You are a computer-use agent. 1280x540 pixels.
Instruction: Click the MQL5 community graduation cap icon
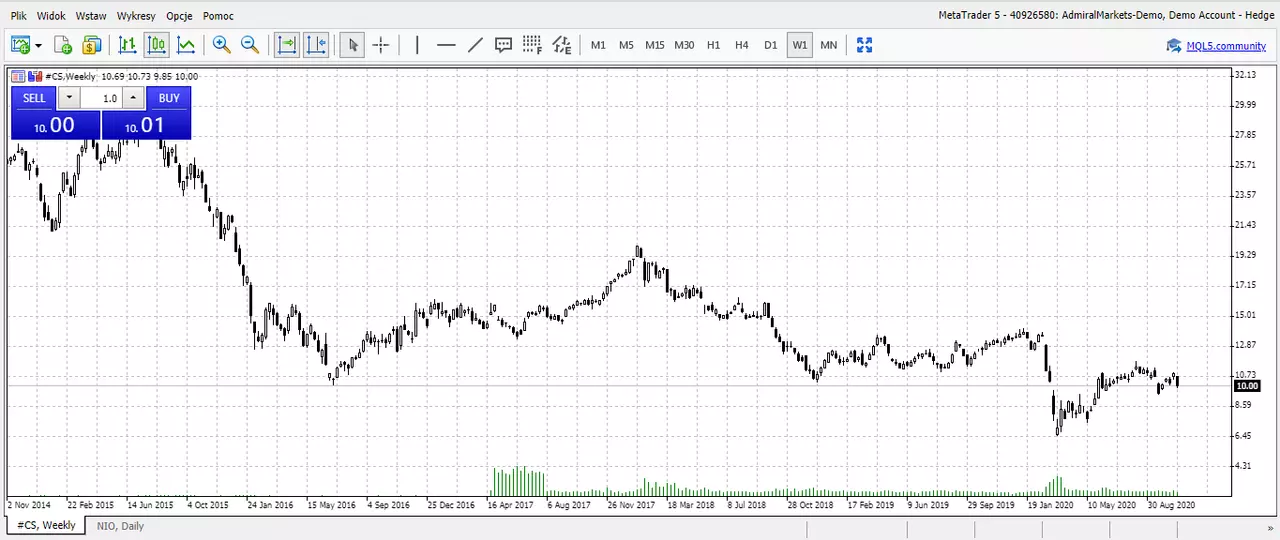(x=1174, y=45)
